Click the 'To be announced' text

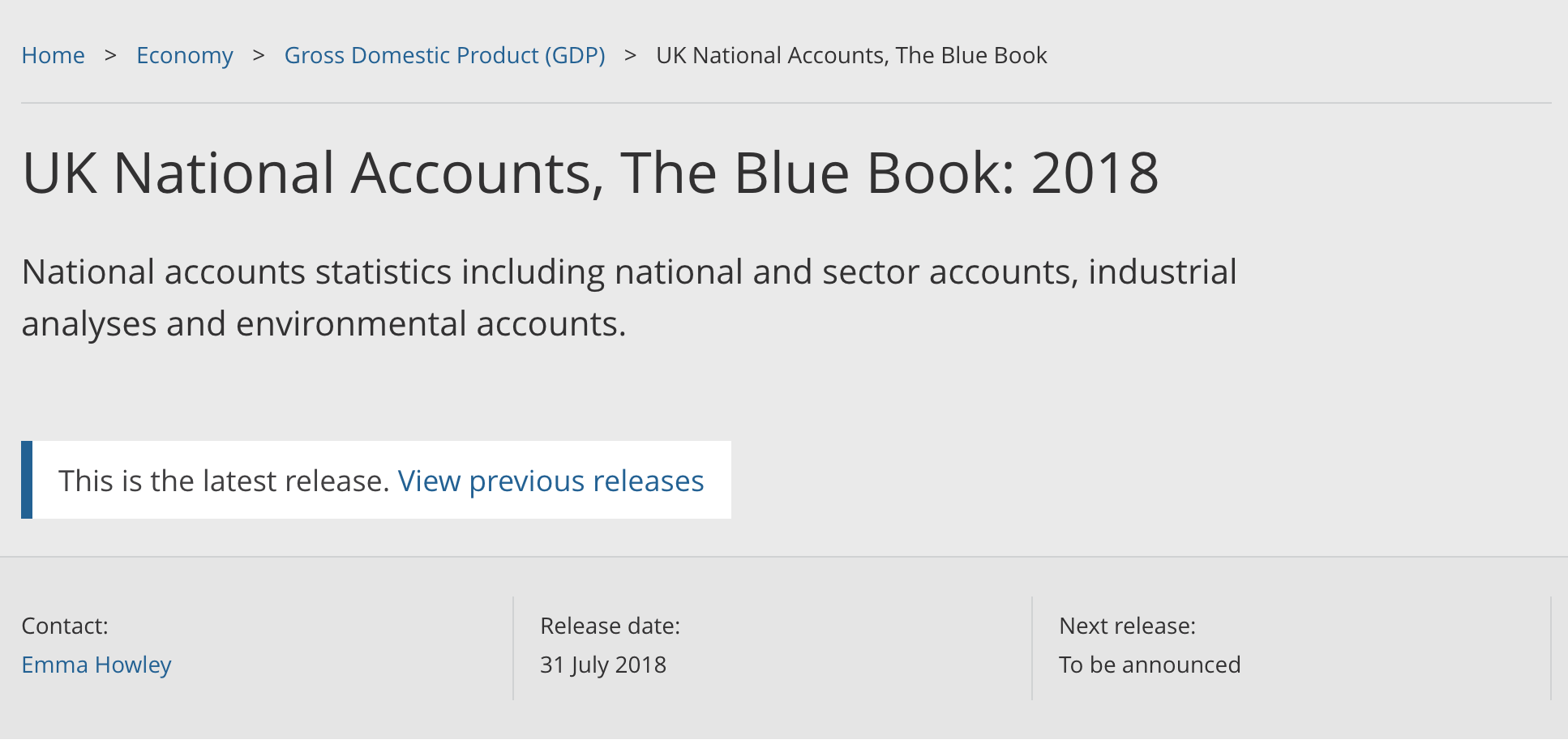(1150, 665)
